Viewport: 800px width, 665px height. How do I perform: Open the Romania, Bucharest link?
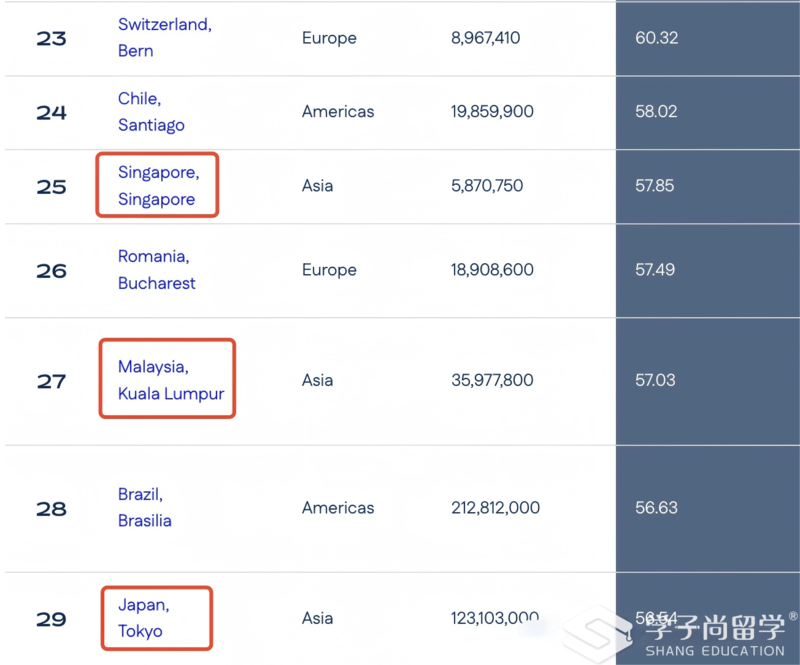(x=157, y=269)
